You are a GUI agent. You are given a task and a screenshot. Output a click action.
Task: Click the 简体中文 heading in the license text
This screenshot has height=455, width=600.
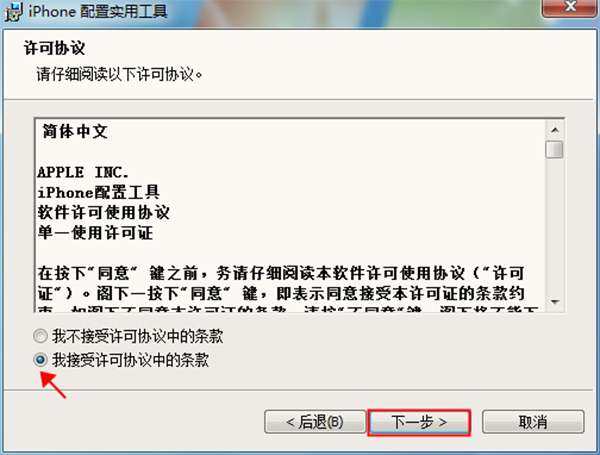75,131
